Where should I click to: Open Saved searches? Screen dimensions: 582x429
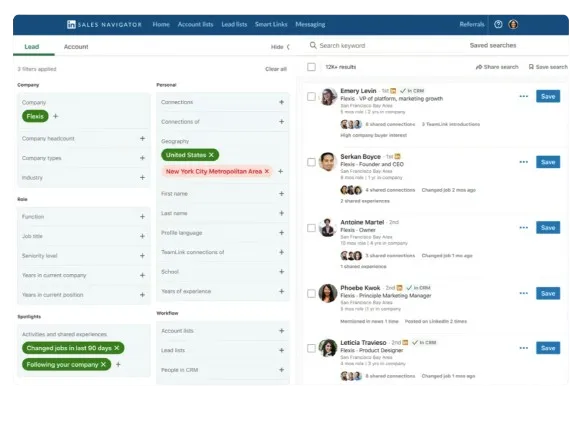pos(493,45)
